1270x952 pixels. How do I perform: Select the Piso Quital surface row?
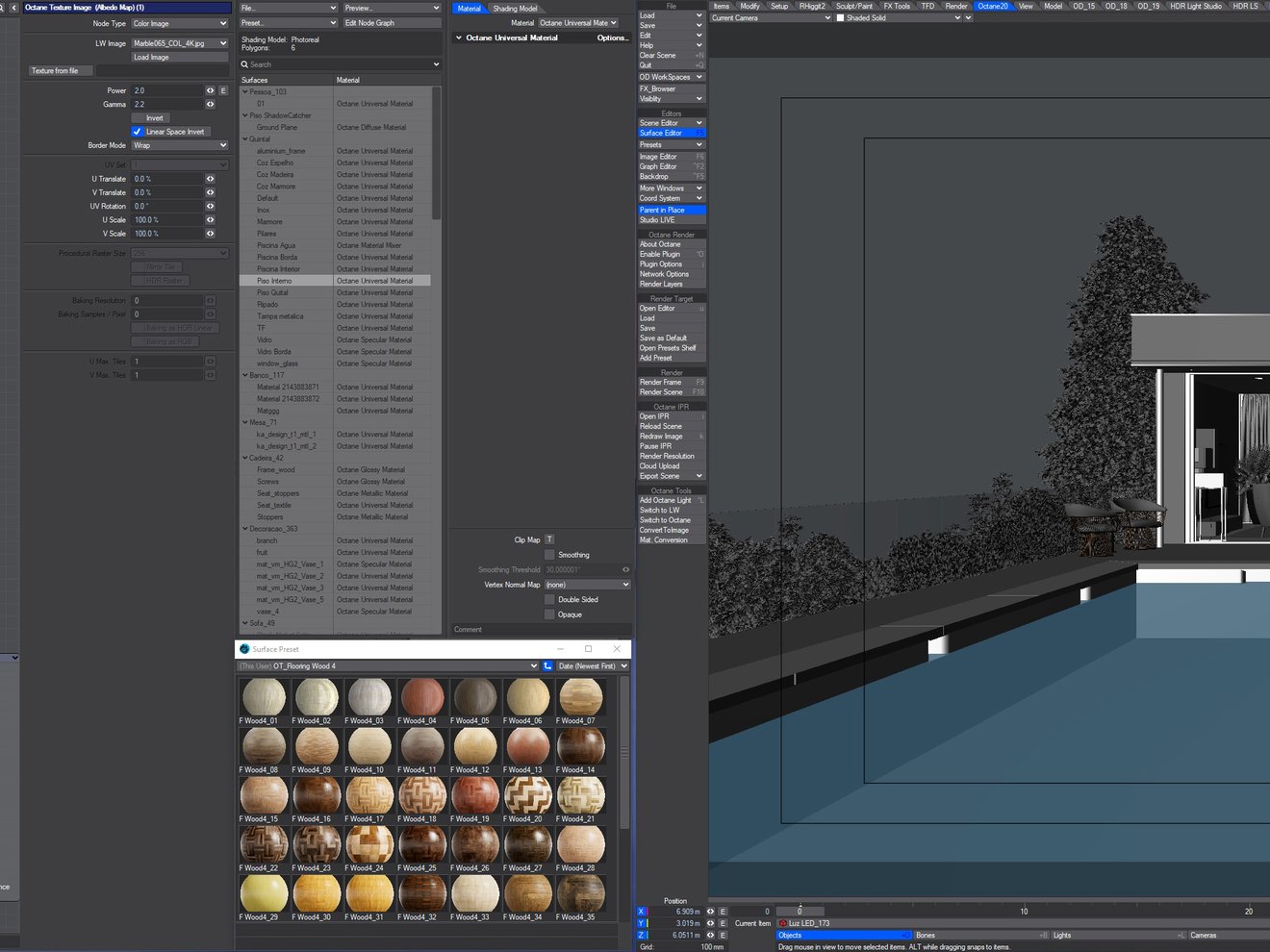[335, 292]
